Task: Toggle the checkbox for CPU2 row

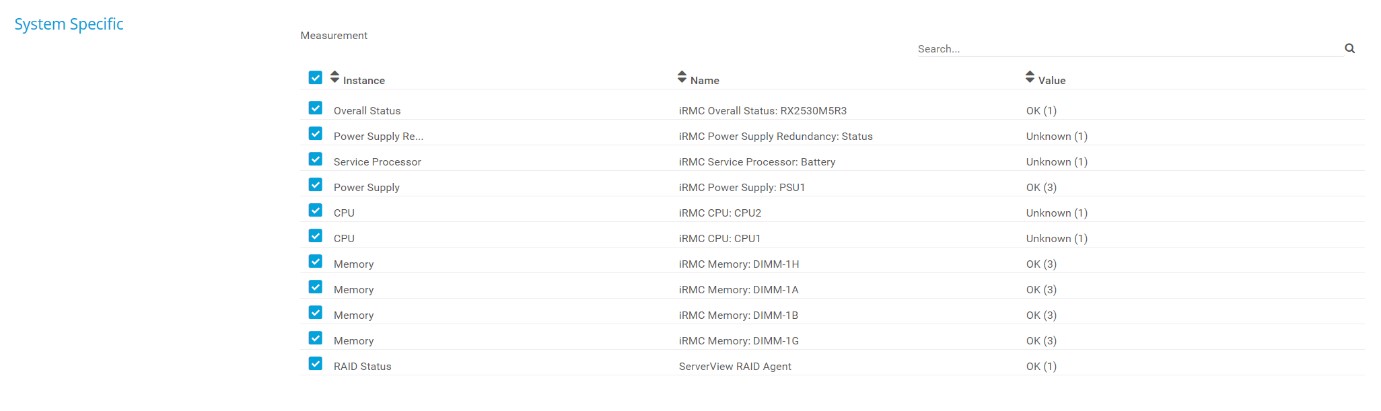Action: pyautogui.click(x=316, y=211)
